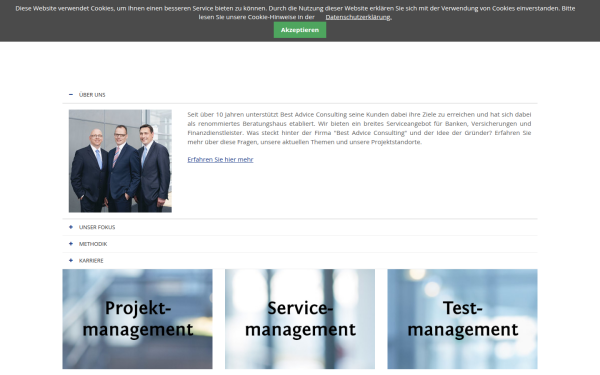Image resolution: width=600 pixels, height=375 pixels.
Task: Expand Karriere plus icon
Action: click(71, 261)
